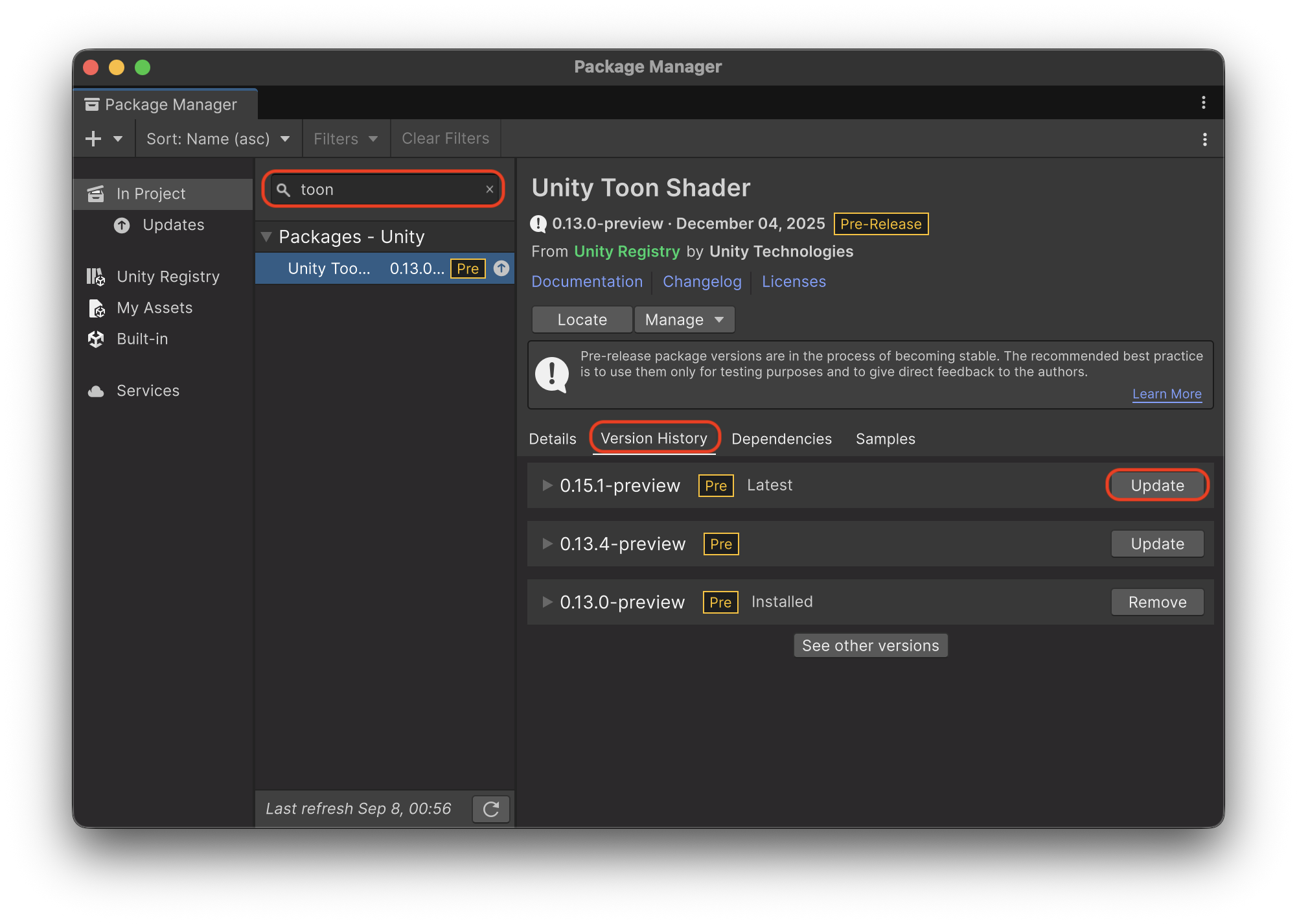The width and height of the screenshot is (1297, 924).
Task: Click Clear Filters
Action: coord(446,139)
